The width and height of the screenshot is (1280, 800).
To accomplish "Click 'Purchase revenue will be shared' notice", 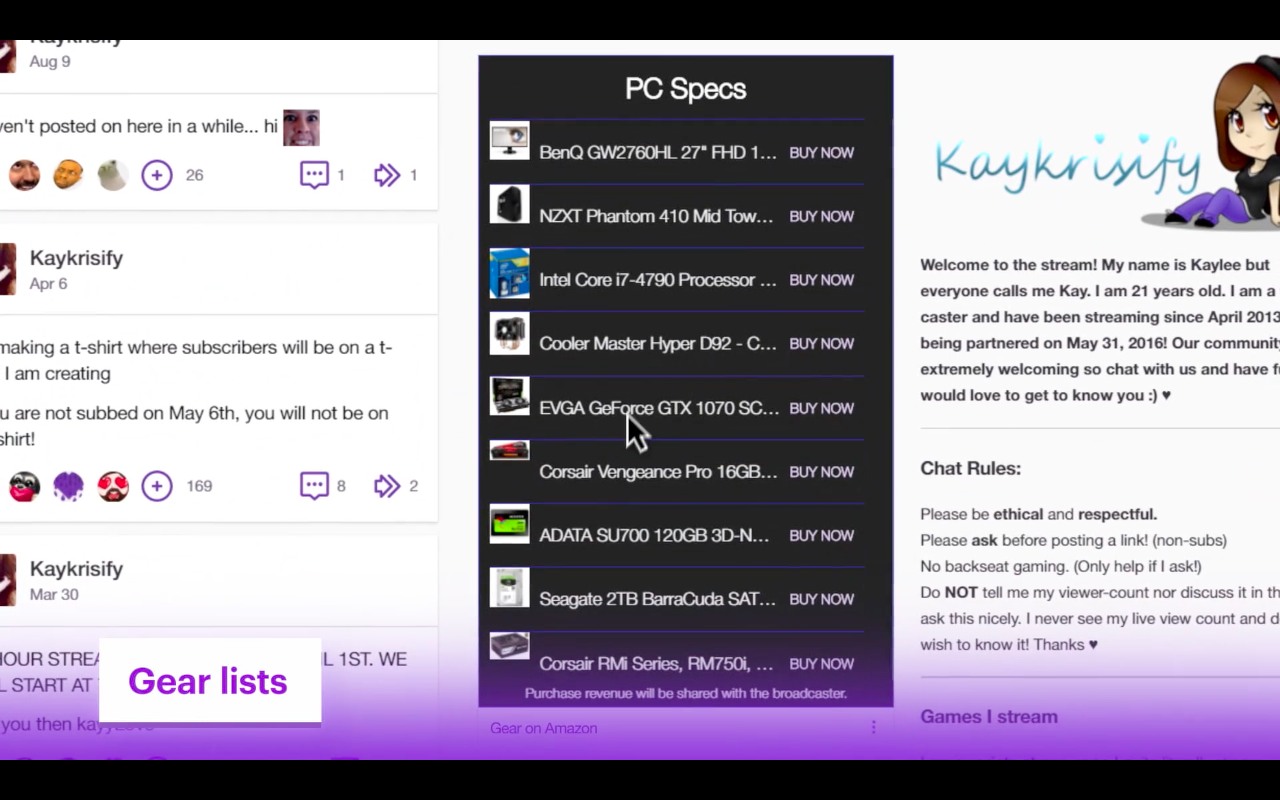I will 686,693.
